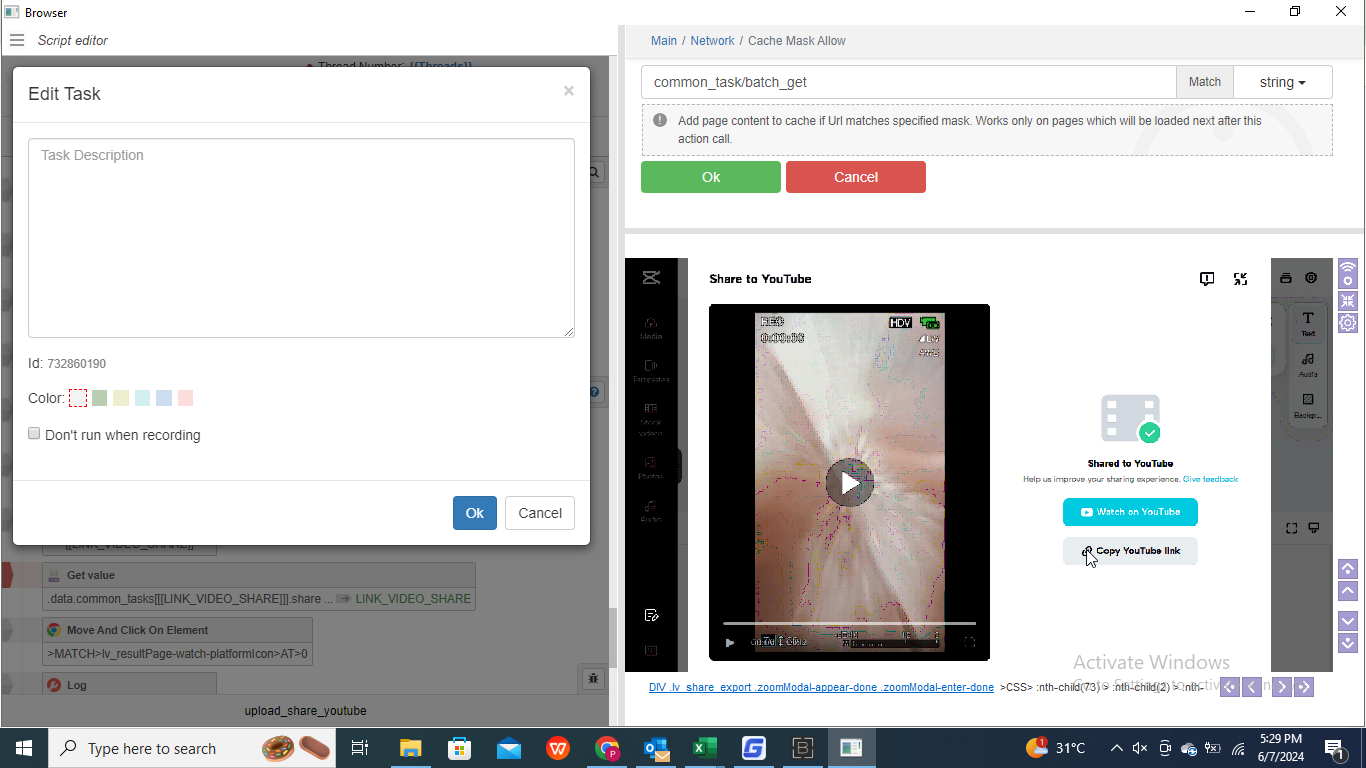Select the green color swatch
1366x768 pixels.
pyautogui.click(x=99, y=398)
